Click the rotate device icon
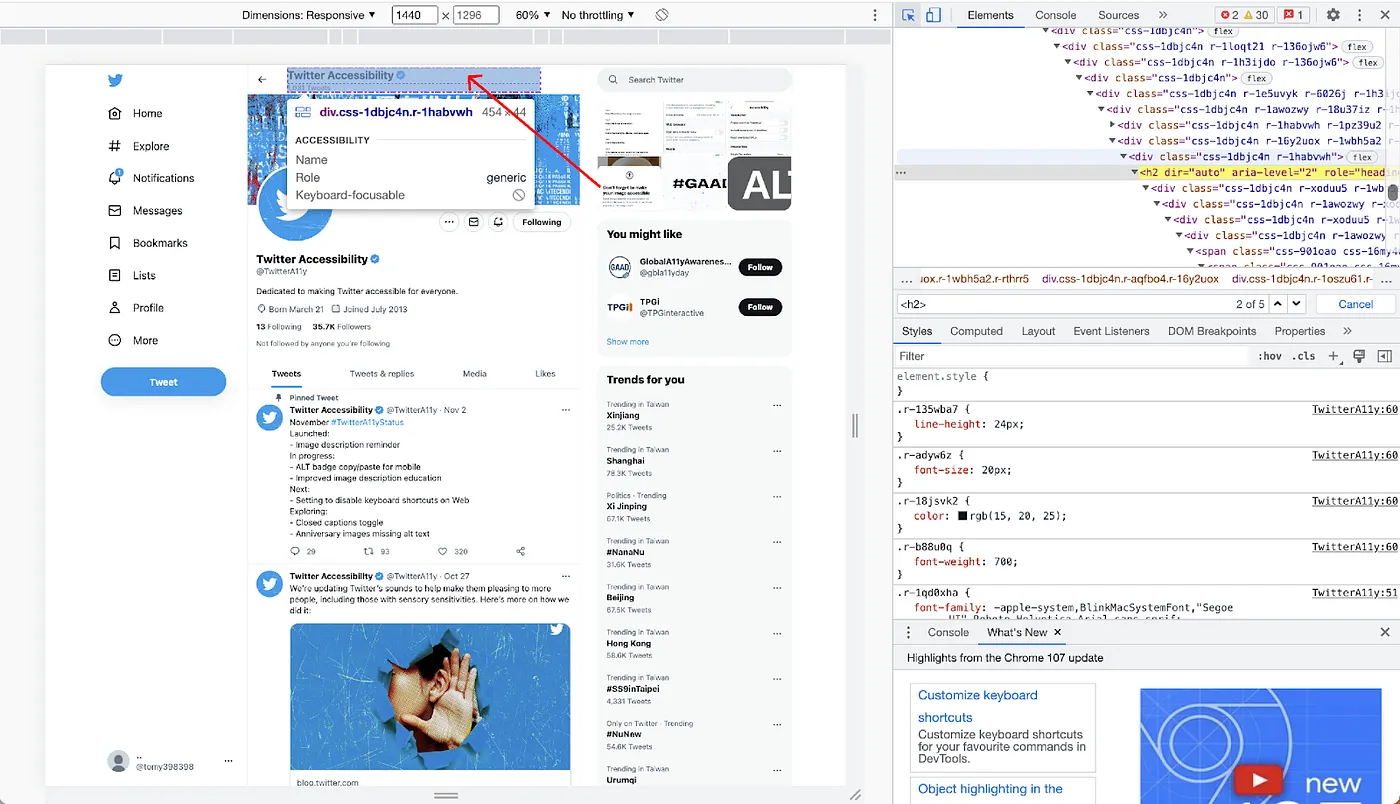The height and width of the screenshot is (804, 1400). (662, 15)
